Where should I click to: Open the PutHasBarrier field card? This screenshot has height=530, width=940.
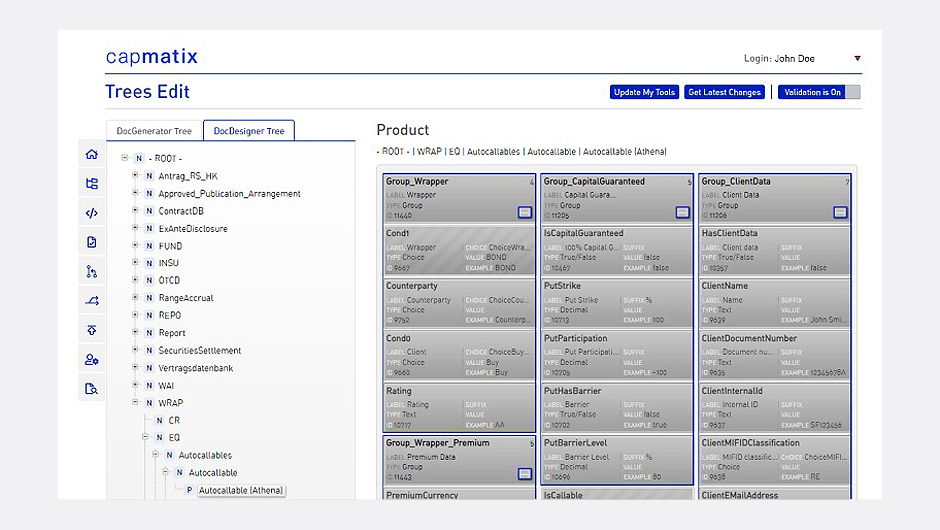coord(617,408)
